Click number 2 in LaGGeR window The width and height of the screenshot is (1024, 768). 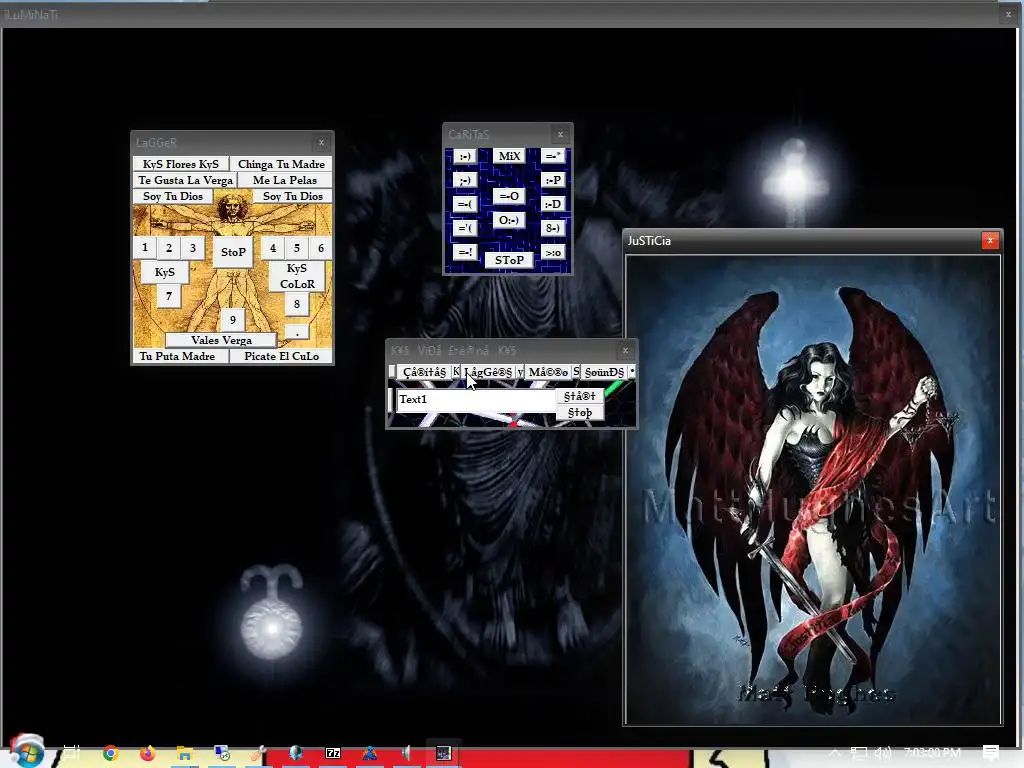click(x=169, y=248)
